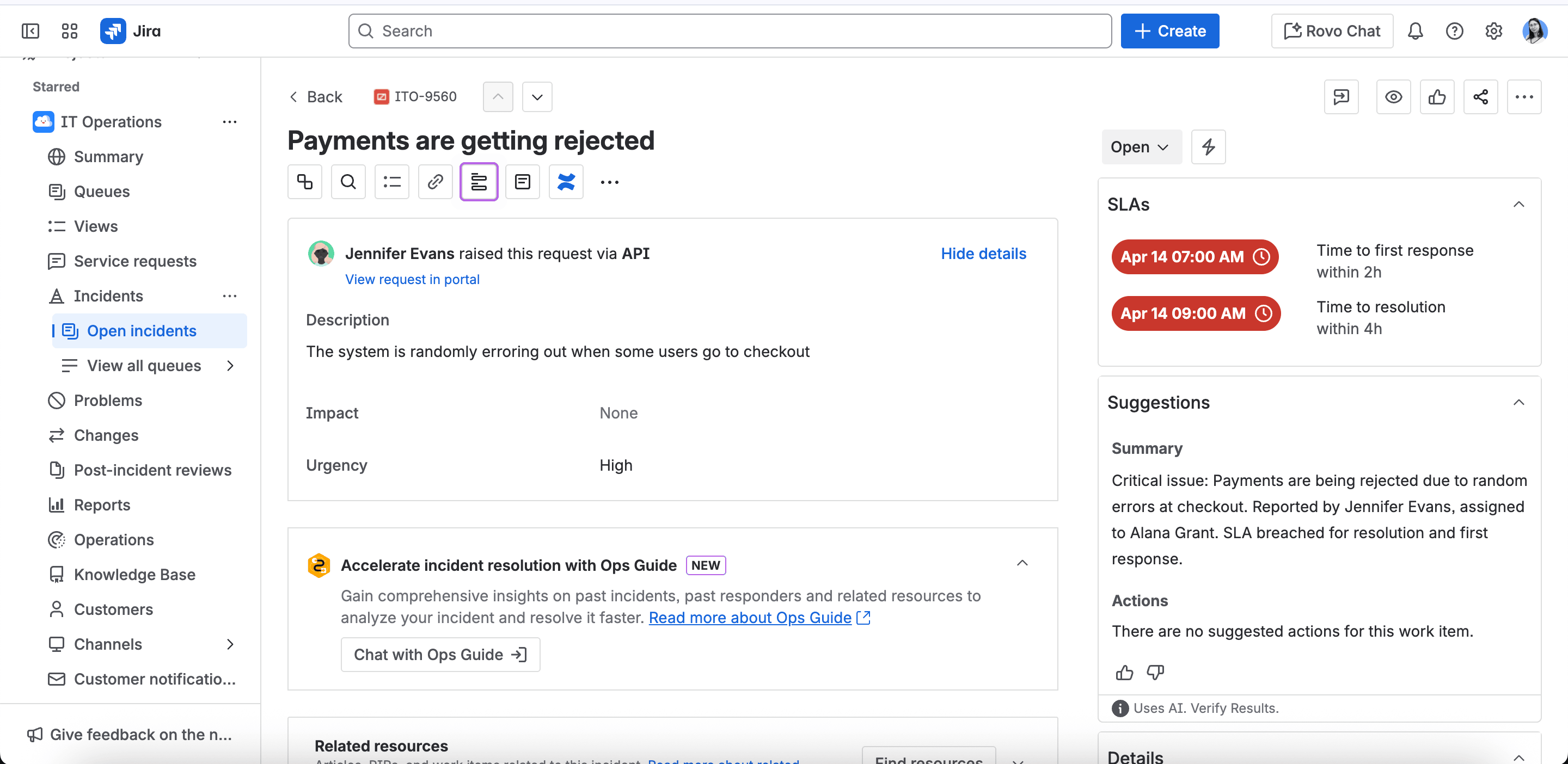Open the Open status dropdown
This screenshot has height=764, width=1568.
click(x=1140, y=146)
